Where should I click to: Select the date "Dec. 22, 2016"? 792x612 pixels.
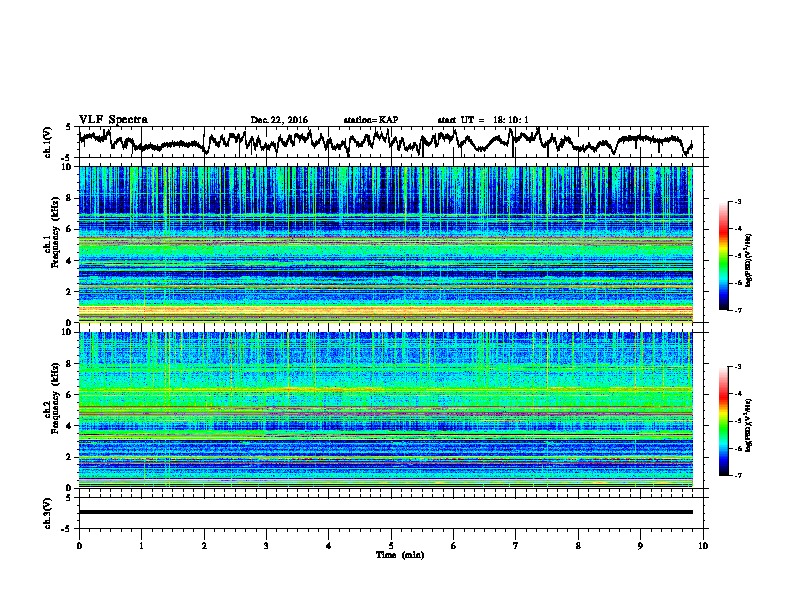(279, 120)
